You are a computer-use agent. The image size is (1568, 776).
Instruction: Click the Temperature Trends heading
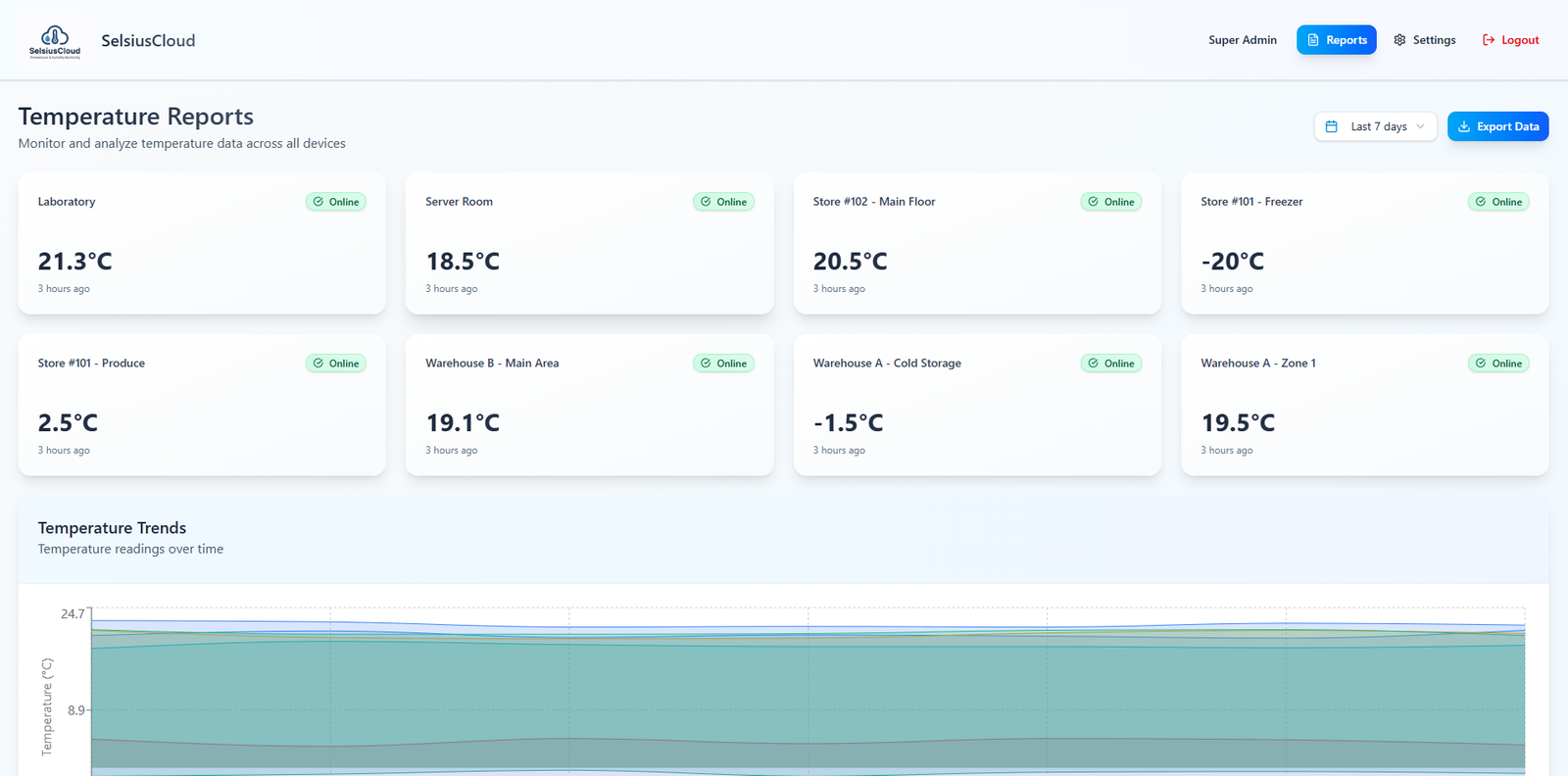point(112,528)
